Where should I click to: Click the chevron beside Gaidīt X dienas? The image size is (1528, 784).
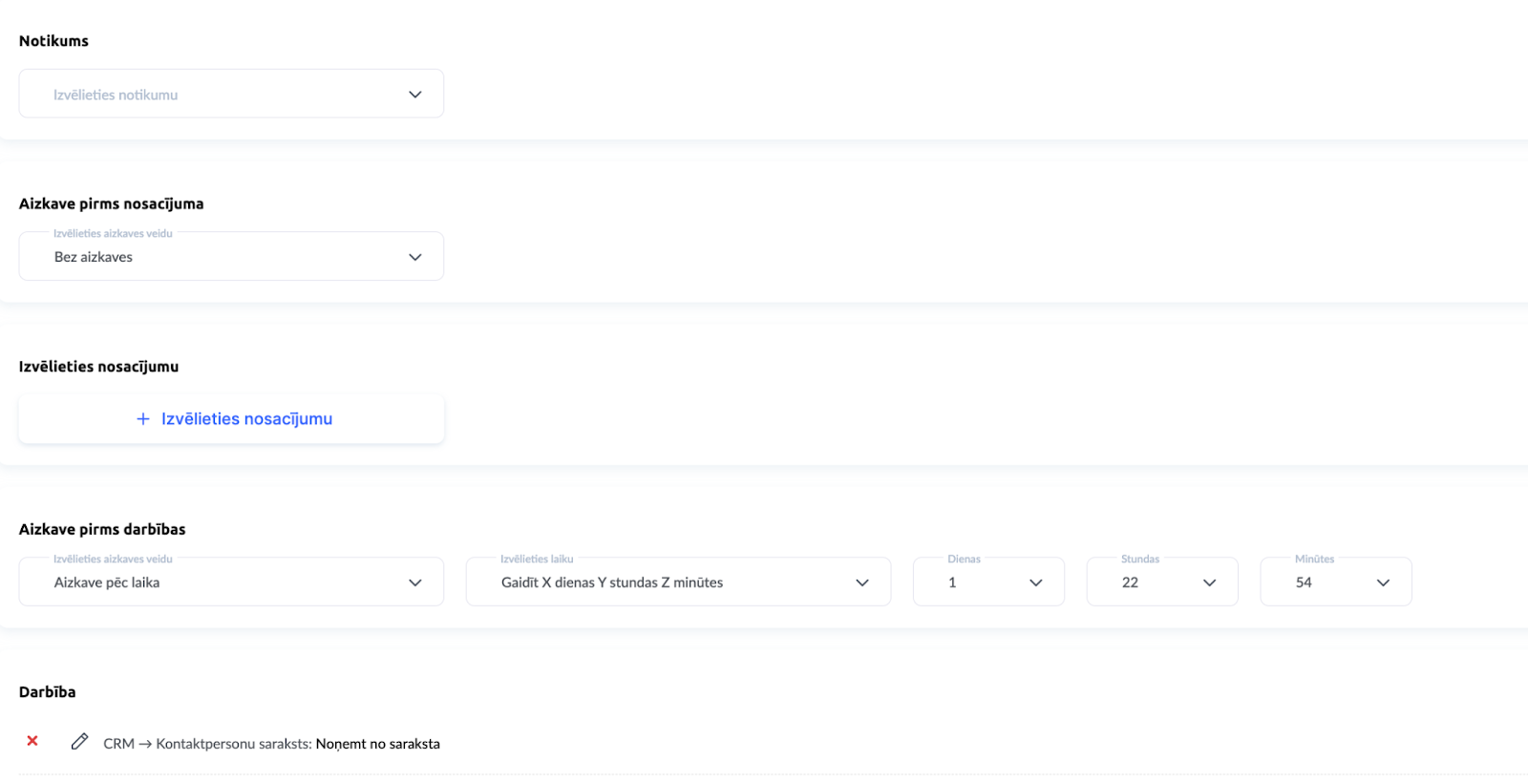point(862,583)
